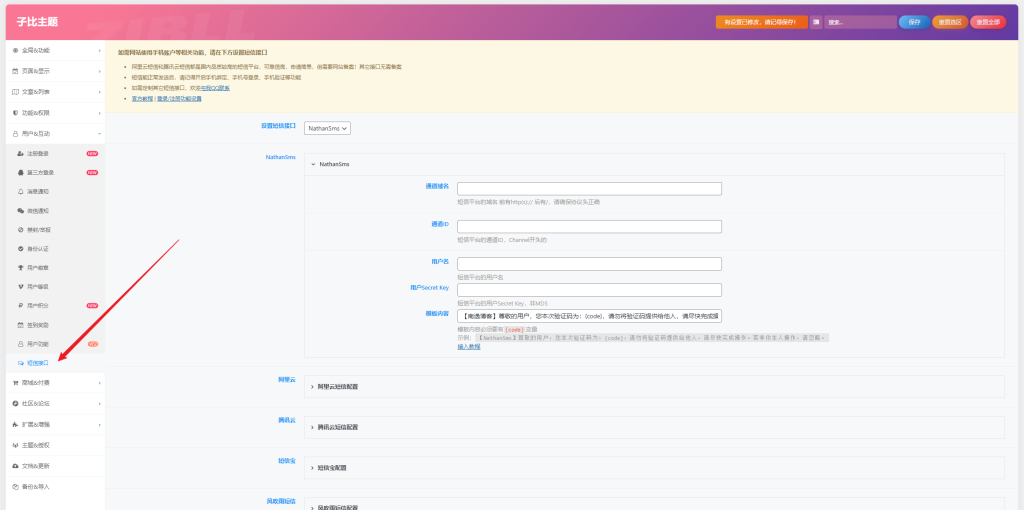Click the 用户徽章 trophy icon
Screen dimensions: 1024x510
pos(20,268)
